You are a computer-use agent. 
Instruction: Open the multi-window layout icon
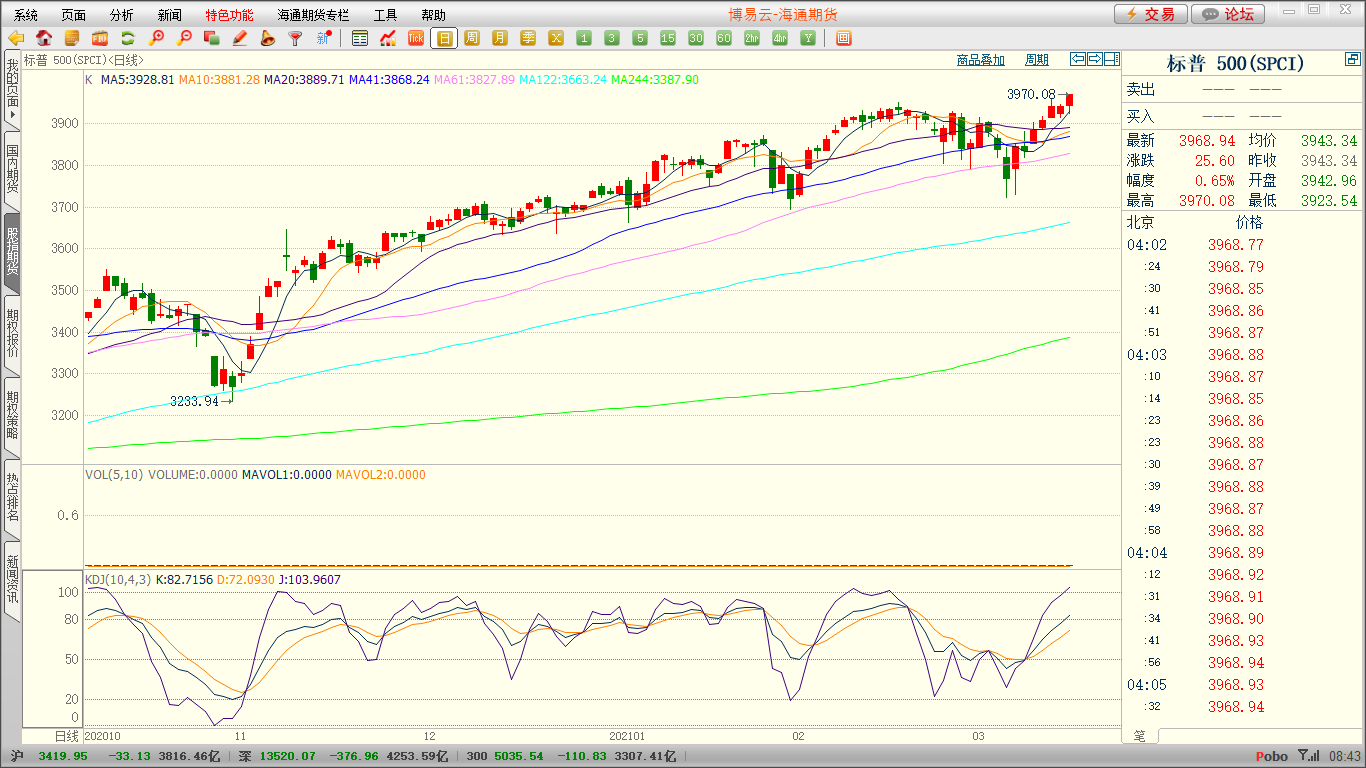843,38
